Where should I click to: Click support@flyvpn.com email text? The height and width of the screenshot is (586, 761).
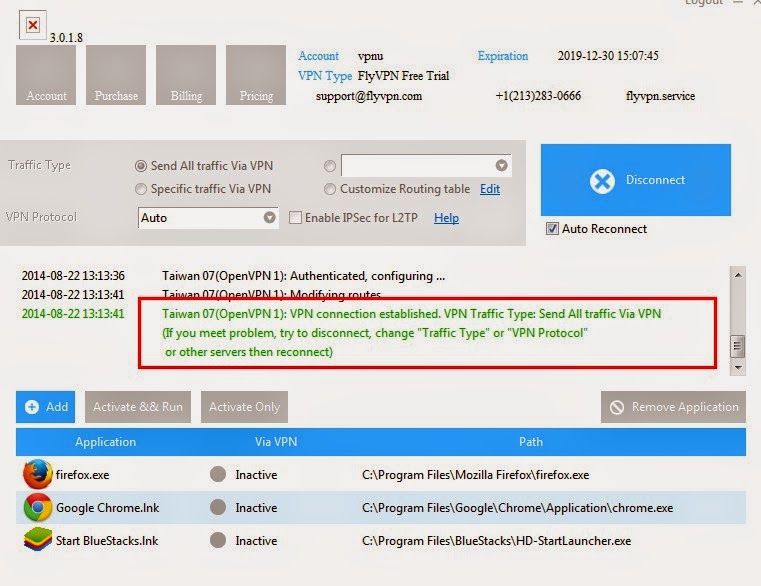368,96
